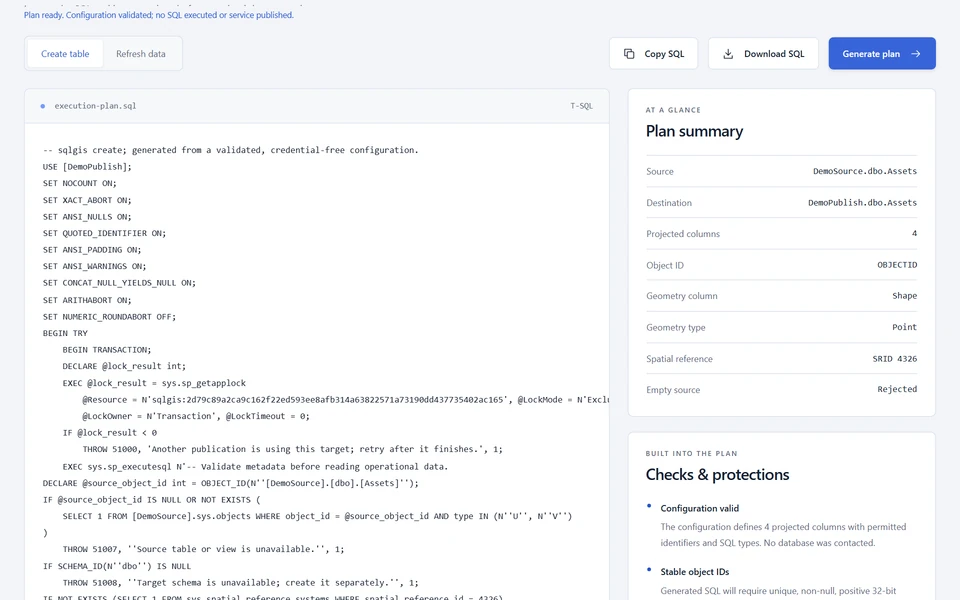This screenshot has width=960, height=600.
Task: Click the IF @lock_result < 0 line
Action: 110,432
